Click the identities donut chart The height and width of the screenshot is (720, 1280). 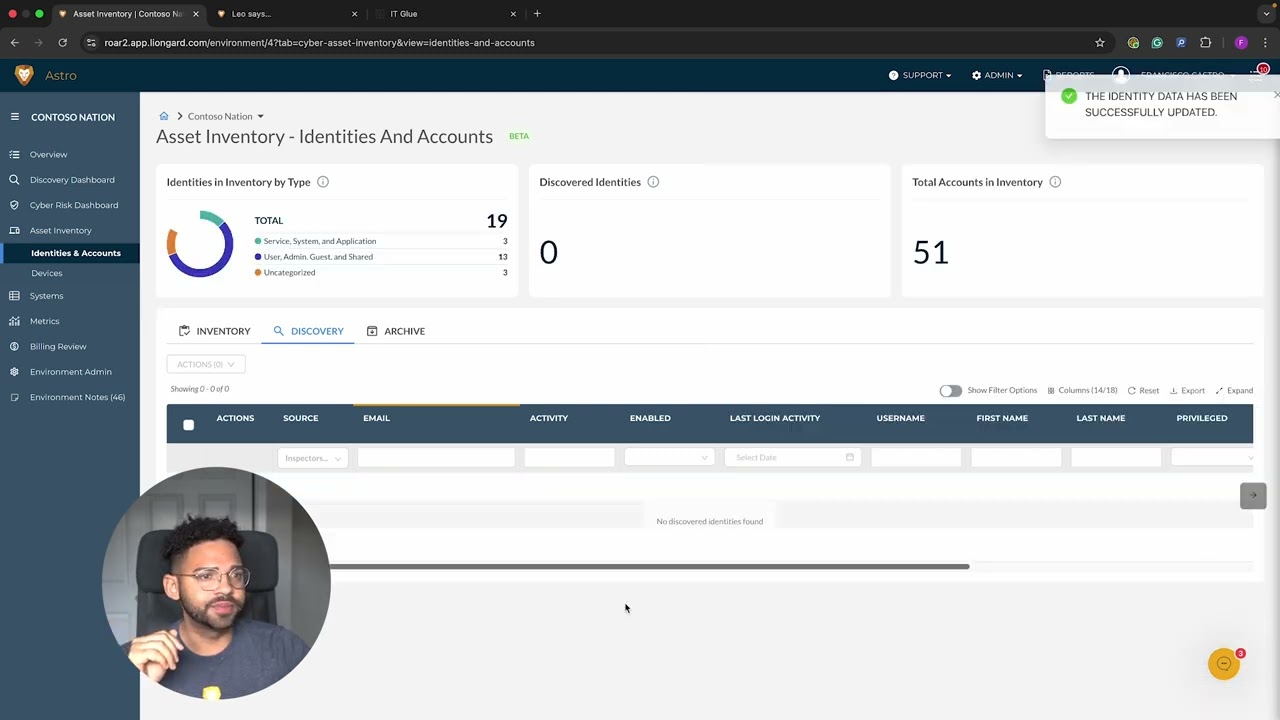(200, 244)
